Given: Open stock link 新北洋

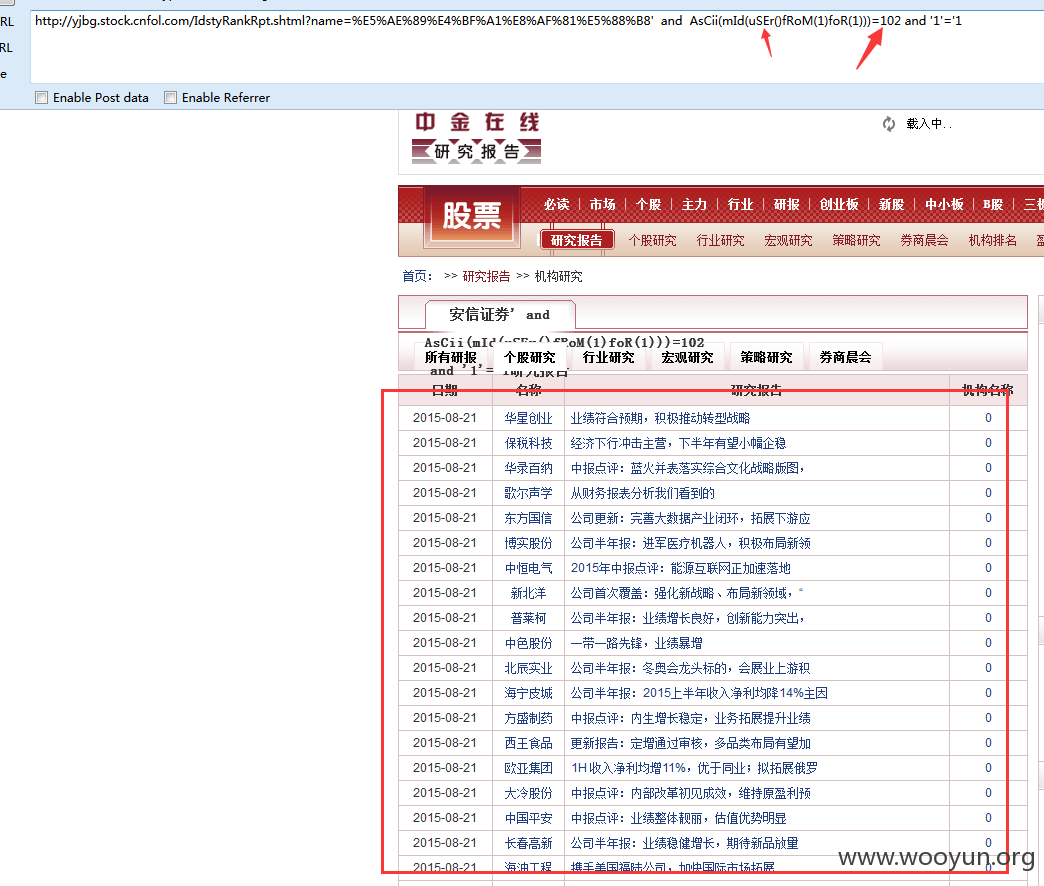Looking at the screenshot, I should coord(528,593).
